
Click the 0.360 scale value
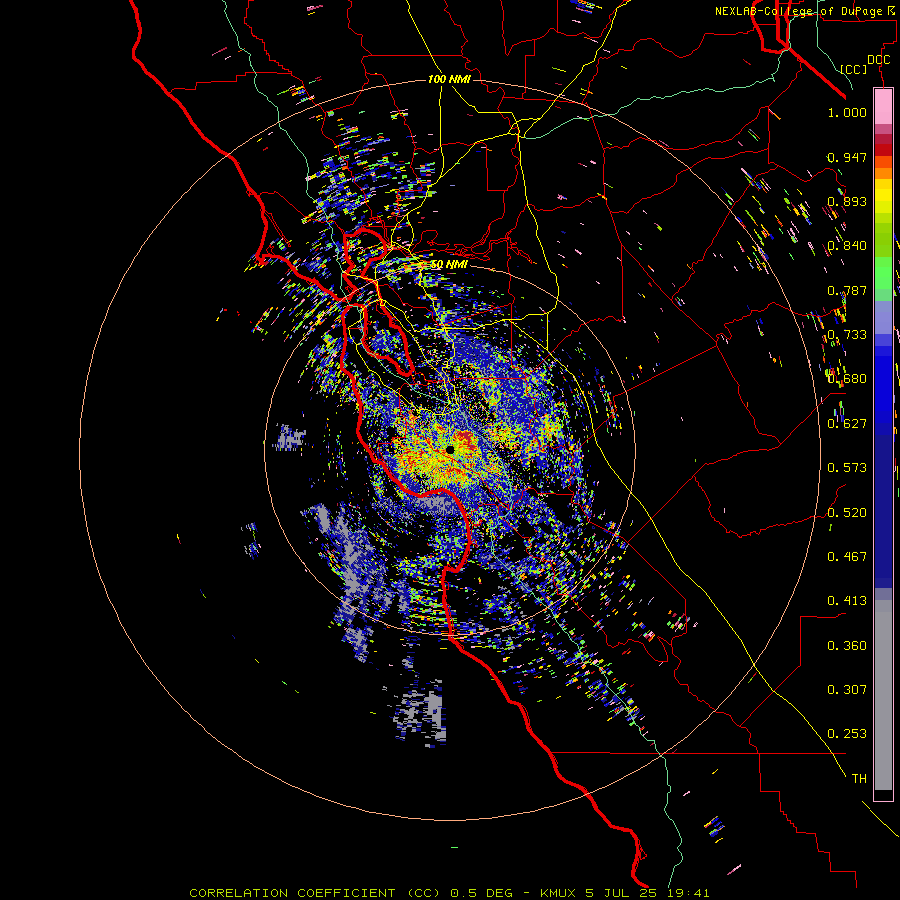click(847, 646)
